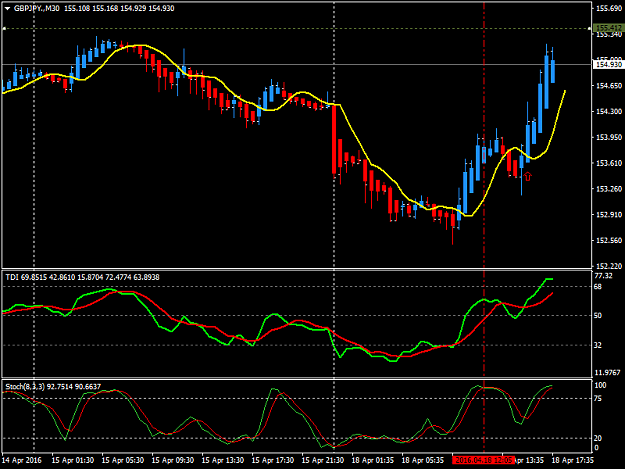625x469 pixels.
Task: Select the 153.610 price scale value
Action: (x=609, y=163)
